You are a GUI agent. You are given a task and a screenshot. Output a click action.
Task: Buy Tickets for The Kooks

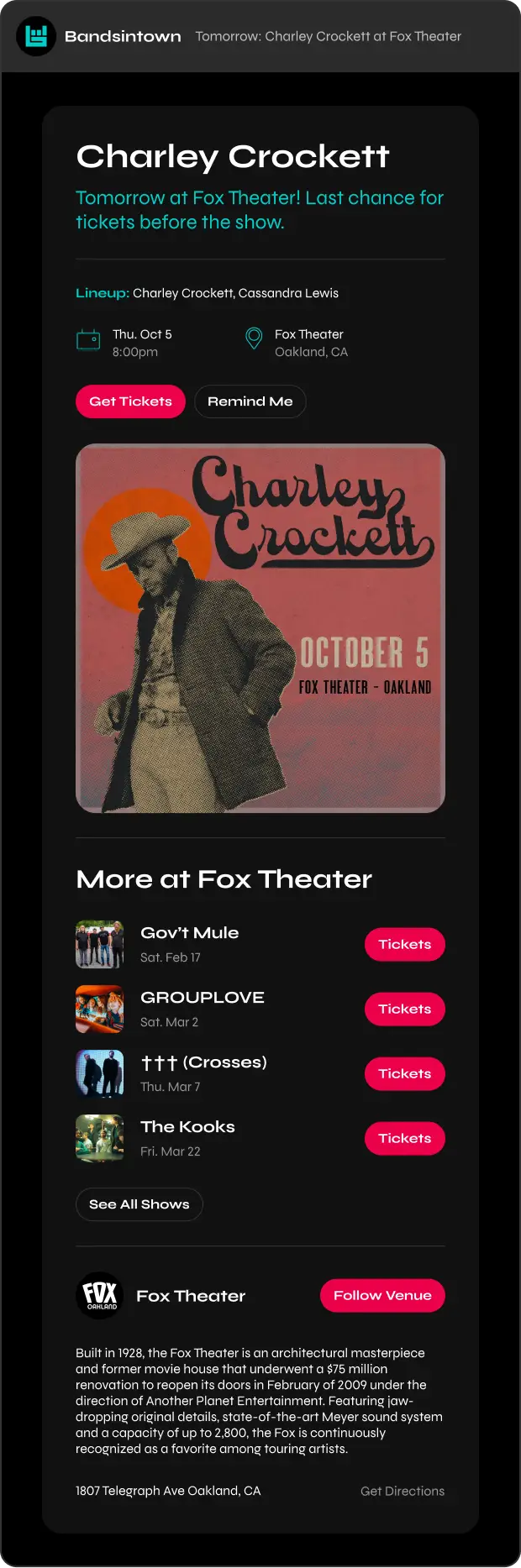(x=405, y=1138)
